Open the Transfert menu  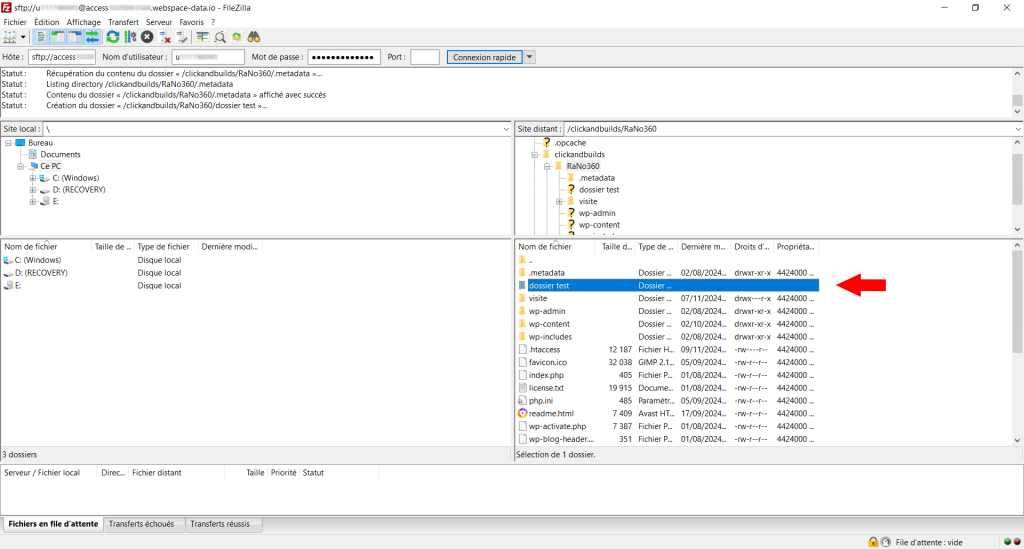pyautogui.click(x=123, y=22)
